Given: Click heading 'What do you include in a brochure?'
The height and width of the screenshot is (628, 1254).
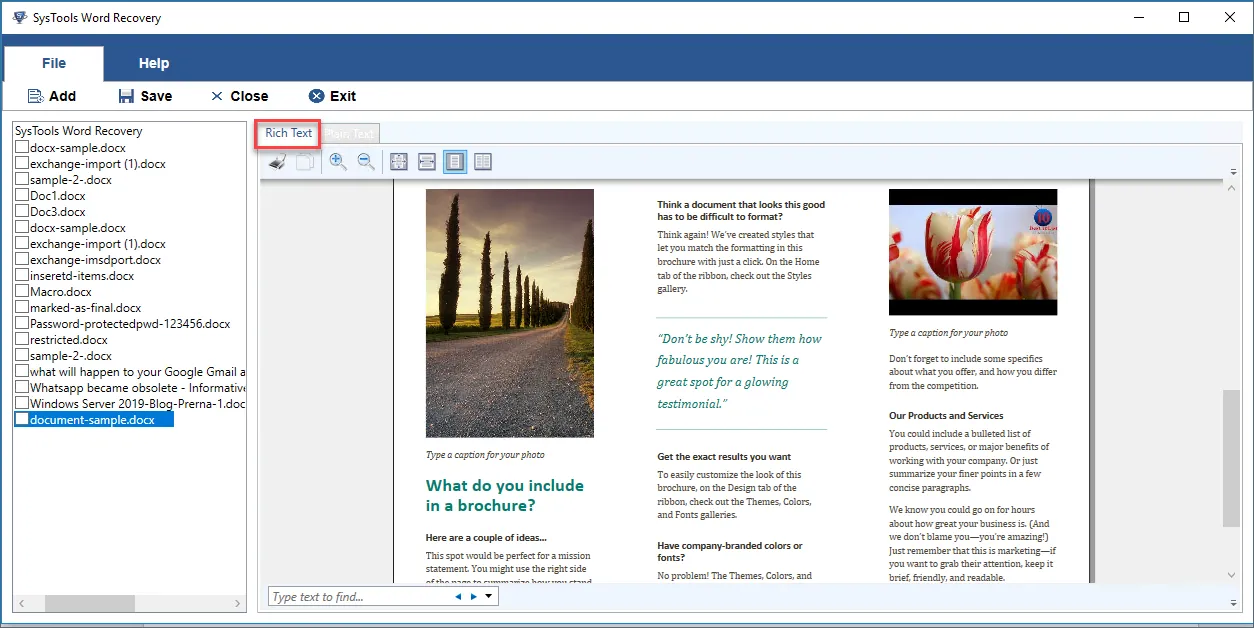Looking at the screenshot, I should point(505,495).
